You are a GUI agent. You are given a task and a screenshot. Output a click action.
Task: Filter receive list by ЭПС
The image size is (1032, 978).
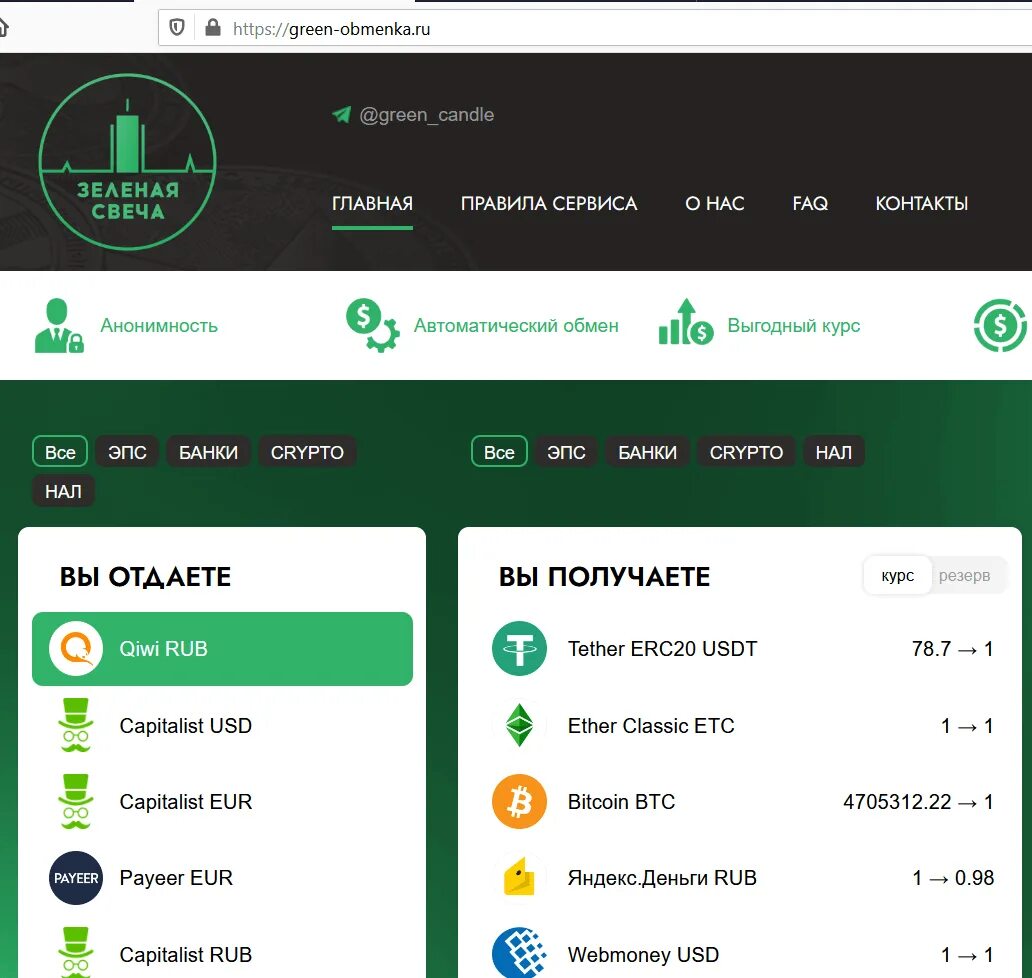pos(566,452)
